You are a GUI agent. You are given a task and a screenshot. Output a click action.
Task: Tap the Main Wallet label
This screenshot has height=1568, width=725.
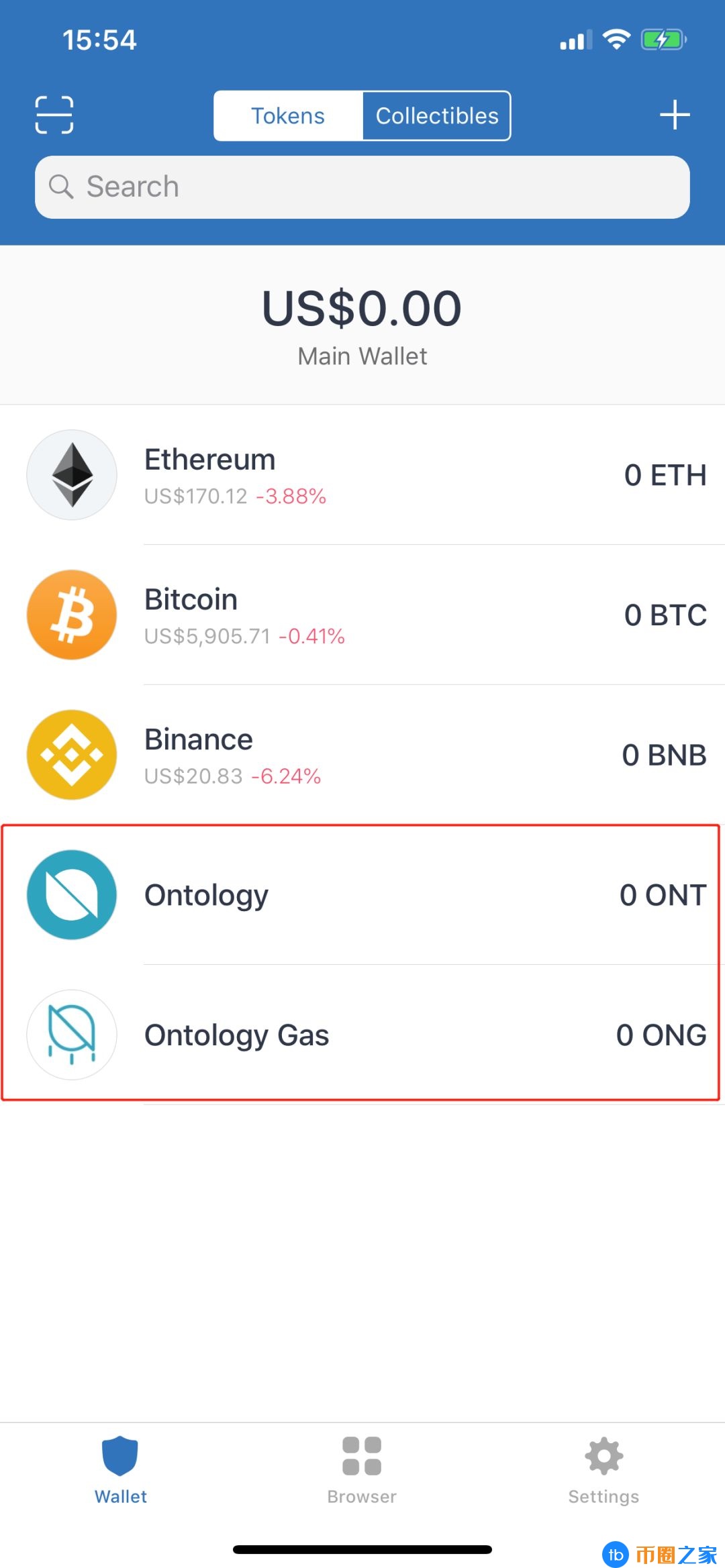tap(362, 356)
